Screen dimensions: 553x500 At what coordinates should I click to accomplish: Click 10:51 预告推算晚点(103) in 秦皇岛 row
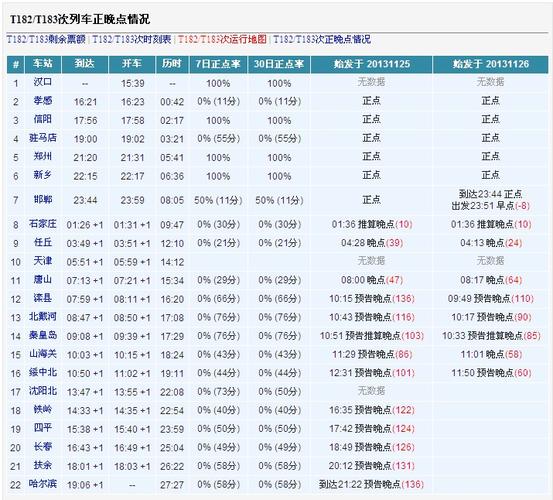(372, 336)
